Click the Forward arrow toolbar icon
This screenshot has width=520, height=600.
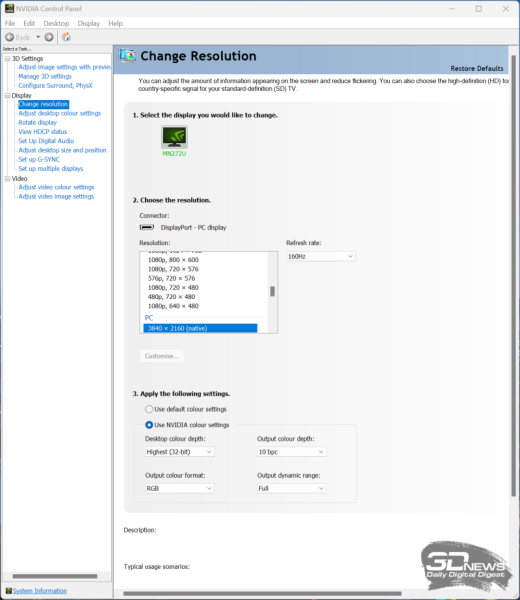pyautogui.click(x=49, y=37)
